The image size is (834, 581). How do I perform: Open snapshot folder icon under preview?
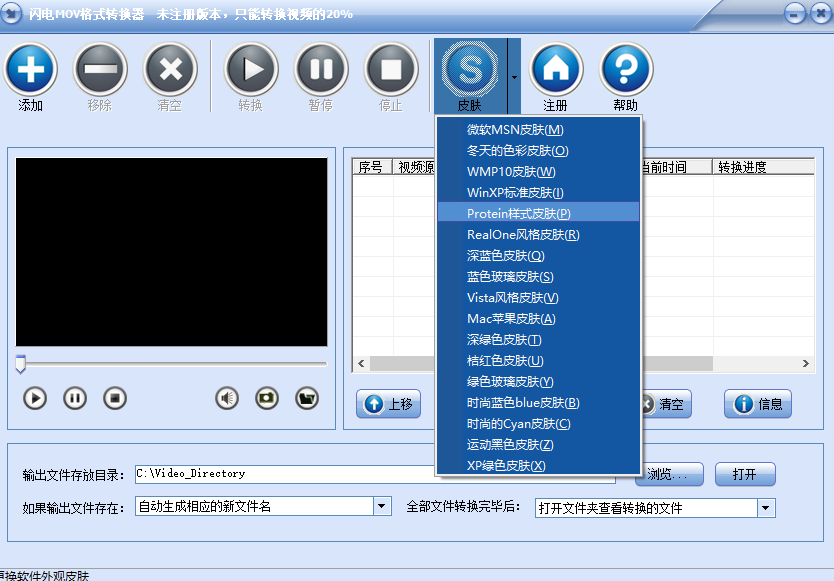click(x=307, y=399)
